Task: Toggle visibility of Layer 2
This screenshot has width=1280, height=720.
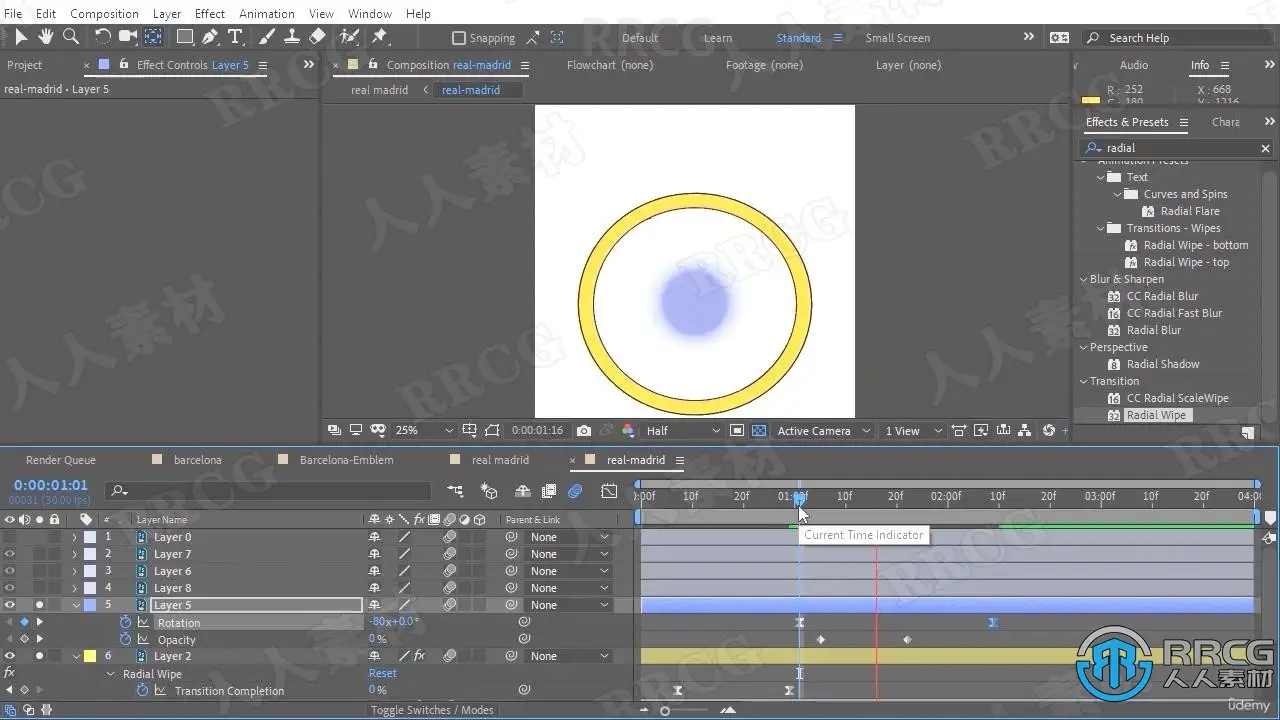Action: click(10, 656)
